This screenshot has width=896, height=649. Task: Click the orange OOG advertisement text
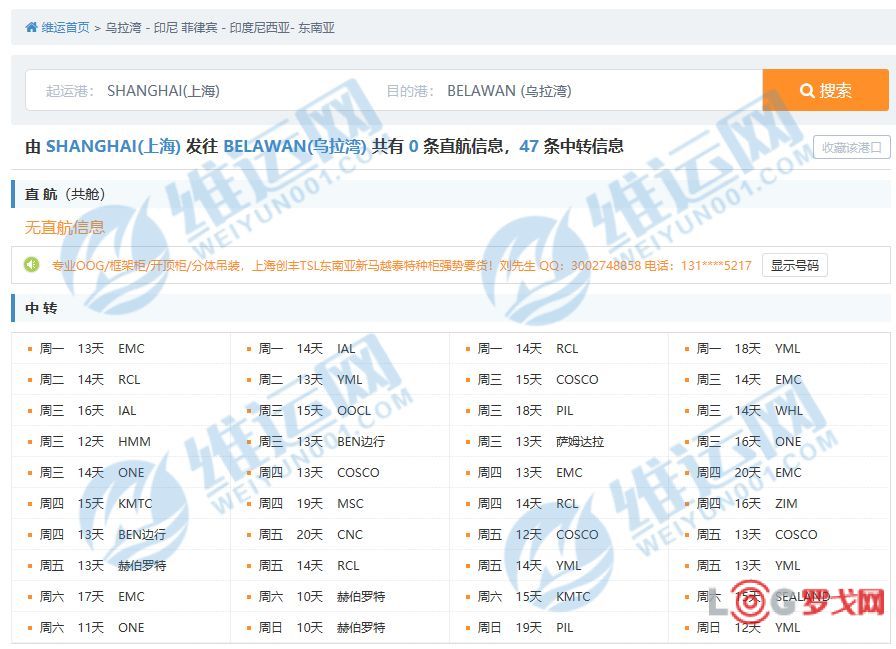point(400,266)
